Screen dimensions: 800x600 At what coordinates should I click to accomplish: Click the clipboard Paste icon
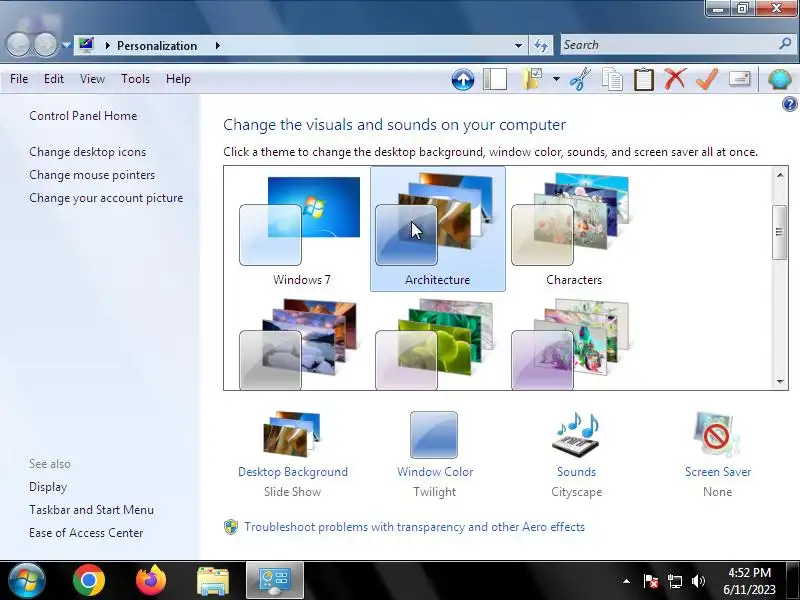coord(643,80)
